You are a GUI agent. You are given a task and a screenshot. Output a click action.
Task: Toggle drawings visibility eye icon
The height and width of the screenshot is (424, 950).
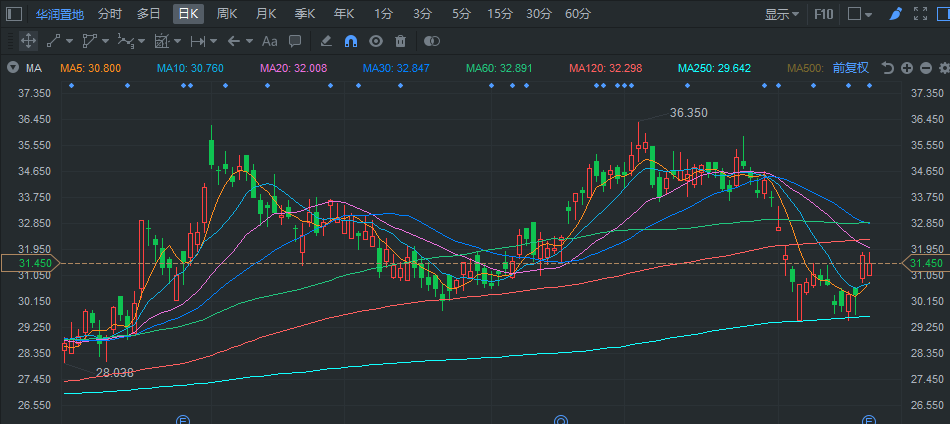coord(376,41)
